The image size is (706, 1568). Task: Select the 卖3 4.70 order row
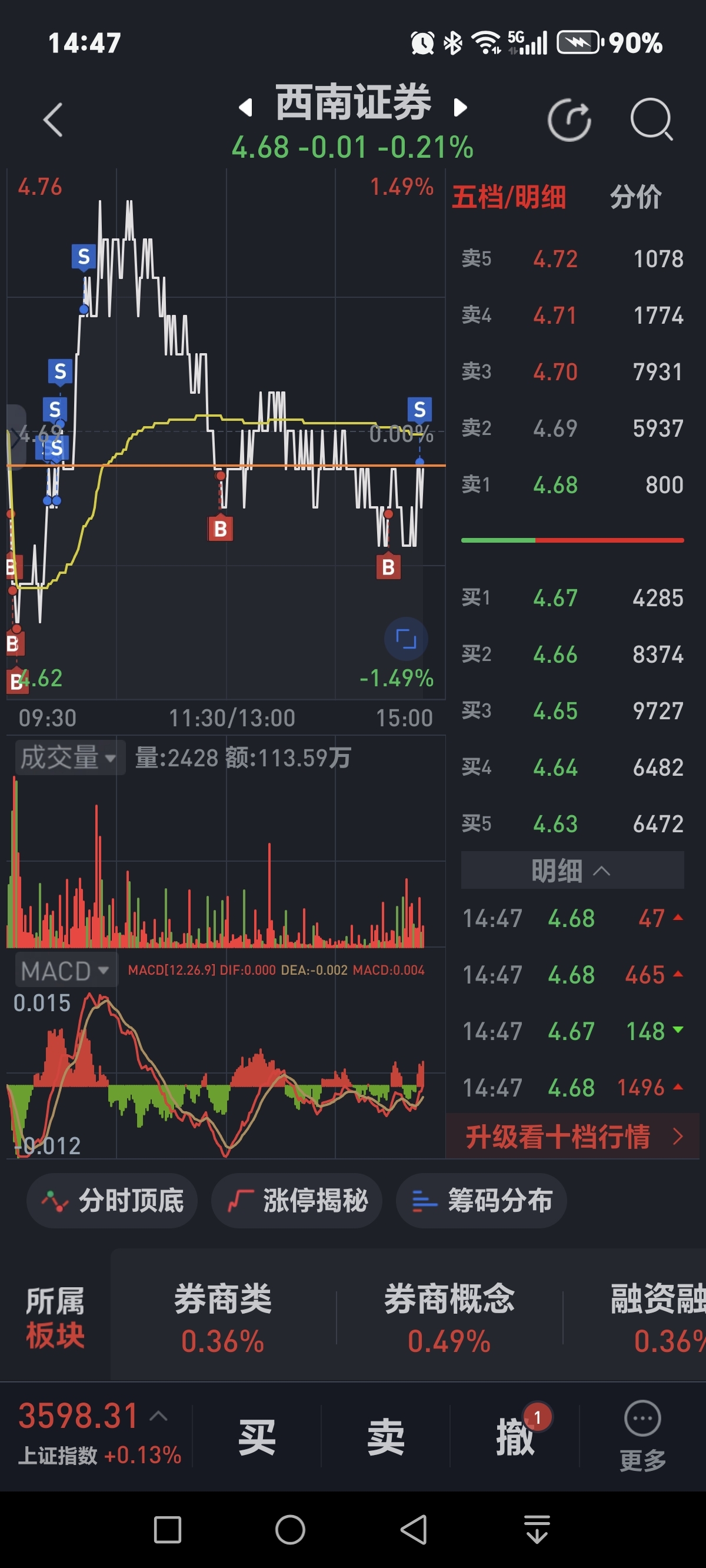point(572,372)
